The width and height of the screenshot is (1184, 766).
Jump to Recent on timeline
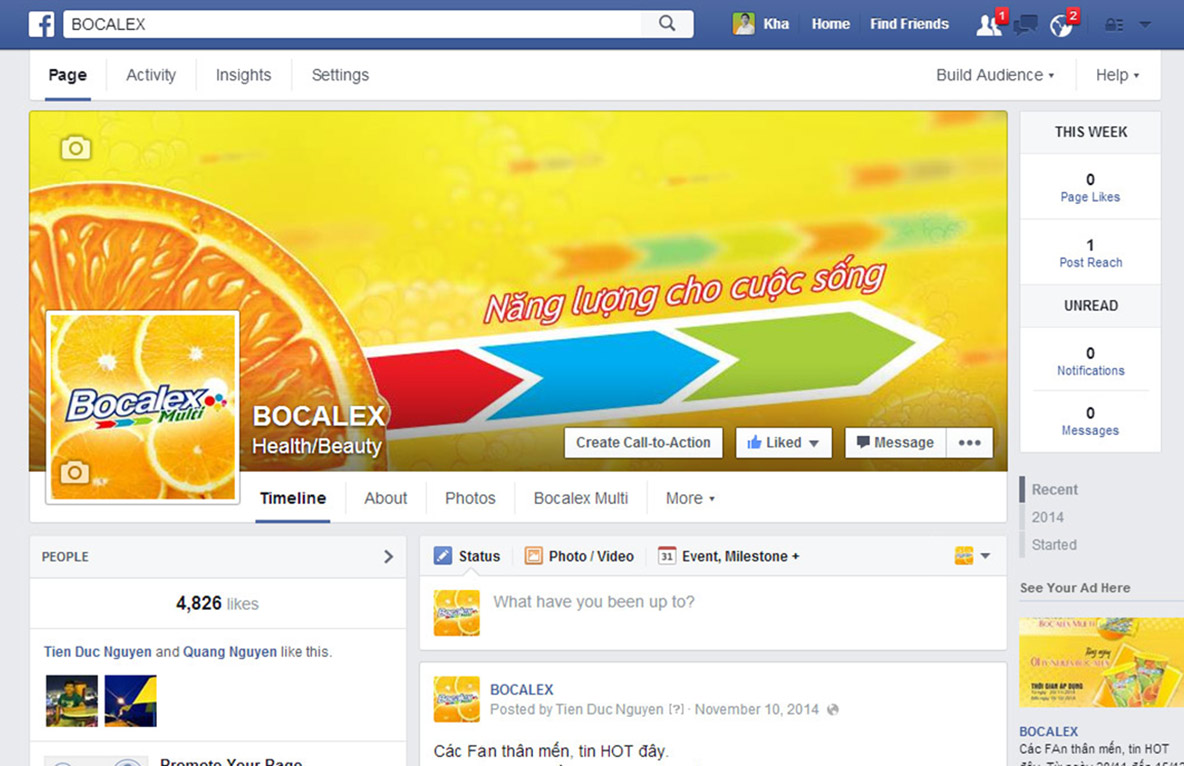click(x=1055, y=490)
